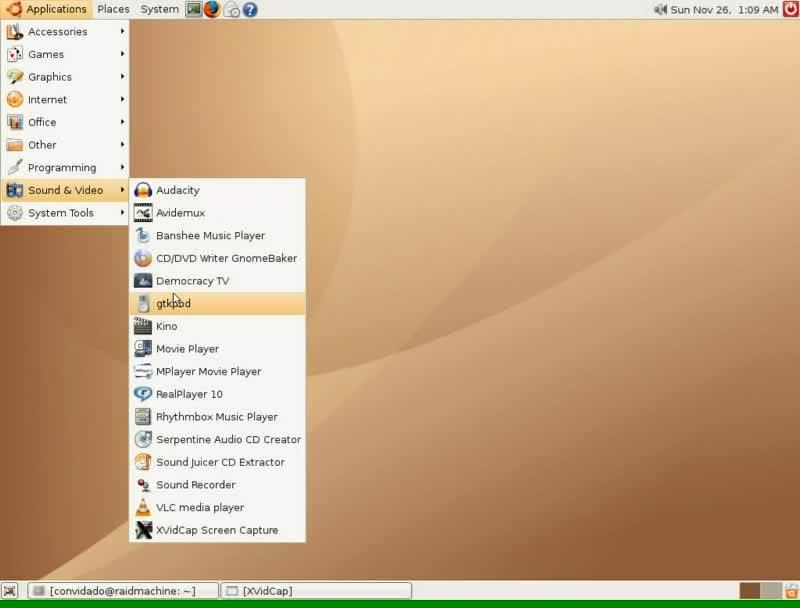Click the XVidCap Screen Capture label
The image size is (800, 608).
[x=217, y=530]
